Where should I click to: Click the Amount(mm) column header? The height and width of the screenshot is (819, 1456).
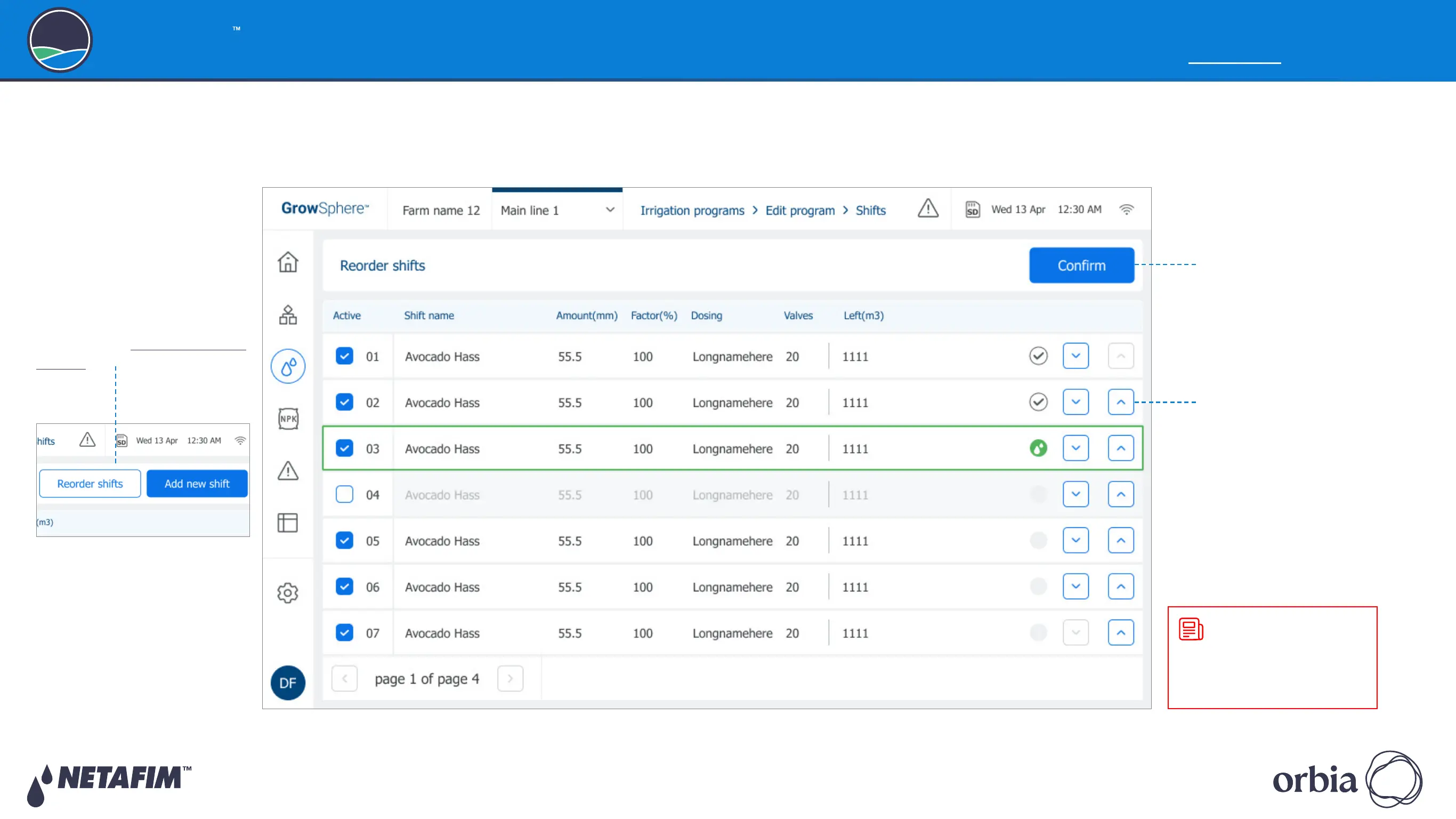coord(587,316)
